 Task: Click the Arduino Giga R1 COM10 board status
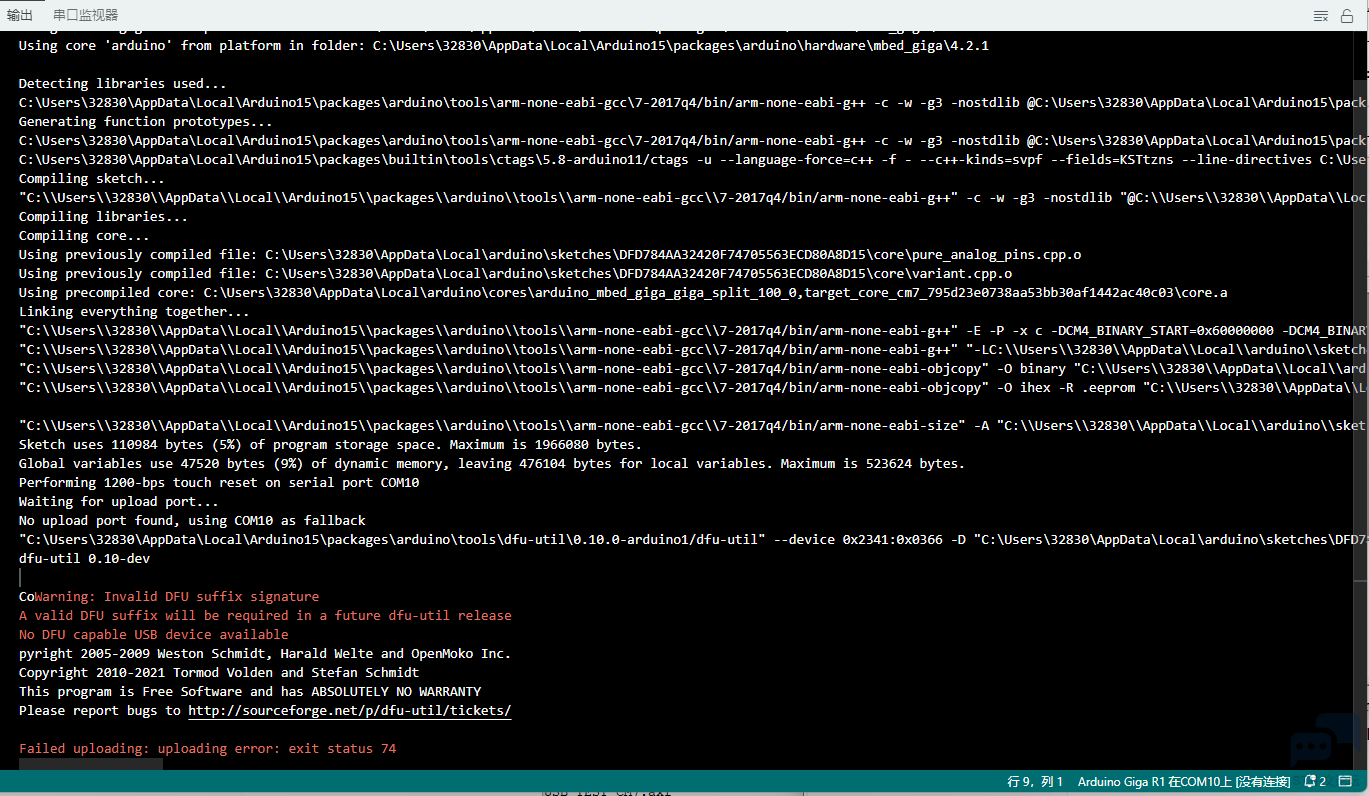[x=1182, y=781]
